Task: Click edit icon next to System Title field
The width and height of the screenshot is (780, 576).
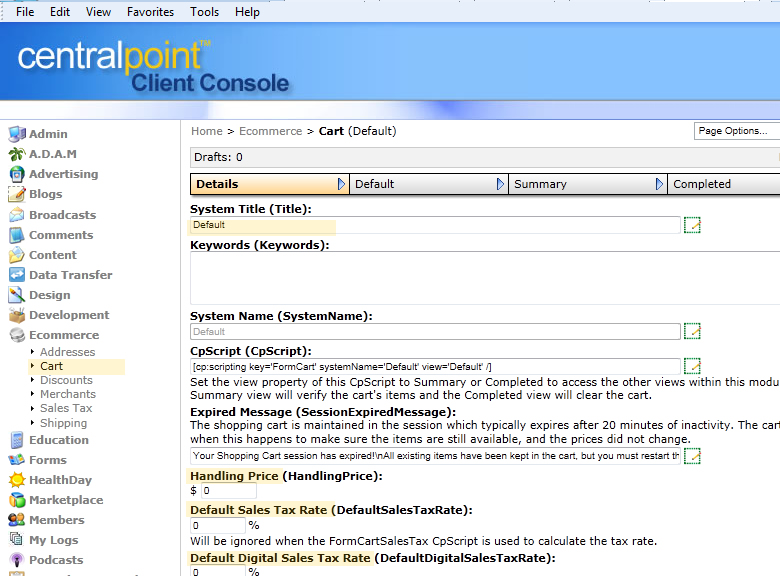Action: point(692,225)
